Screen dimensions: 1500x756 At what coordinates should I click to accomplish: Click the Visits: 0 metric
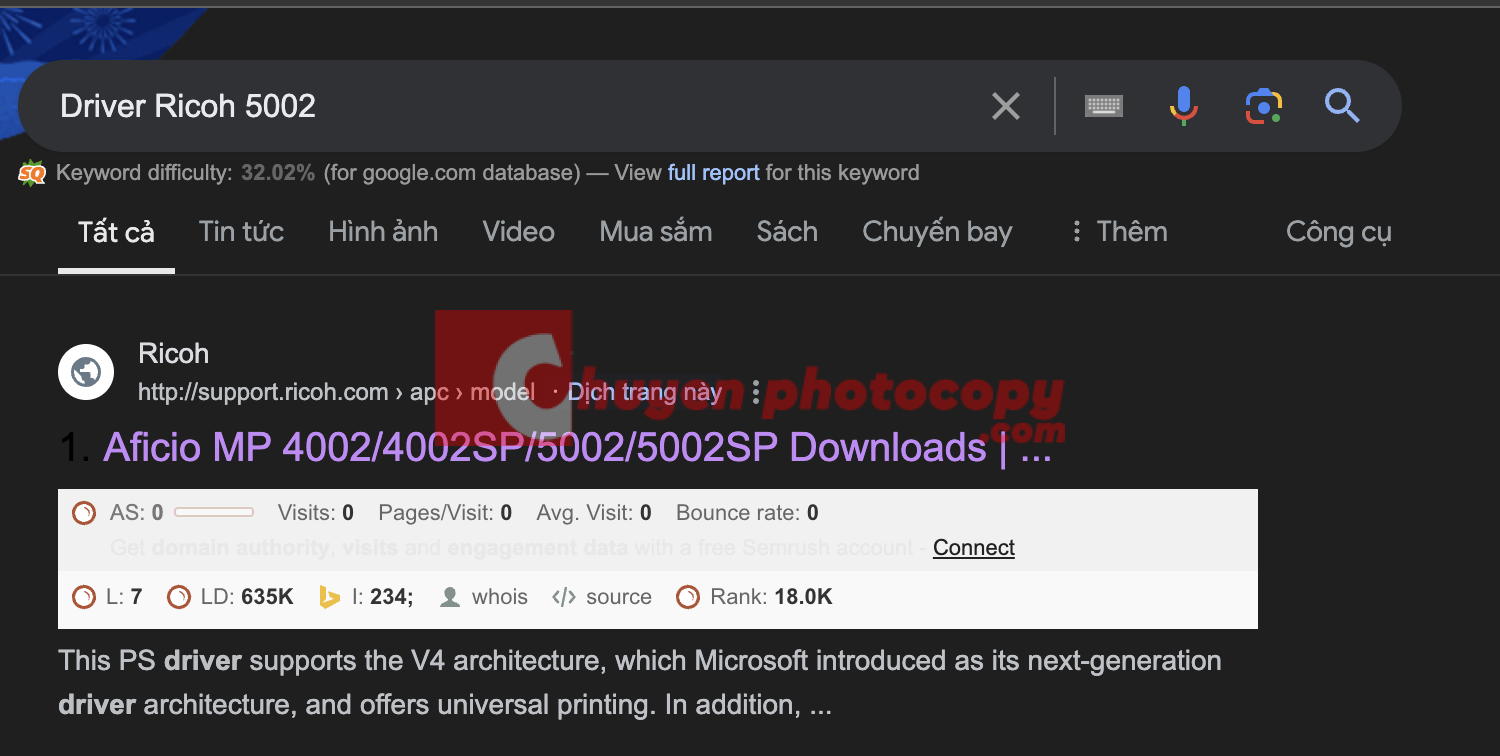pyautogui.click(x=316, y=513)
